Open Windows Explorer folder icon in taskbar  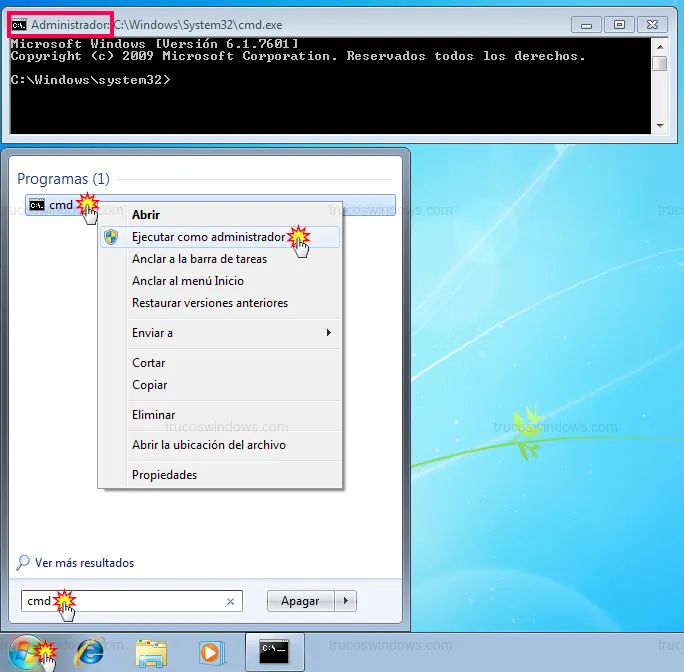(151, 652)
